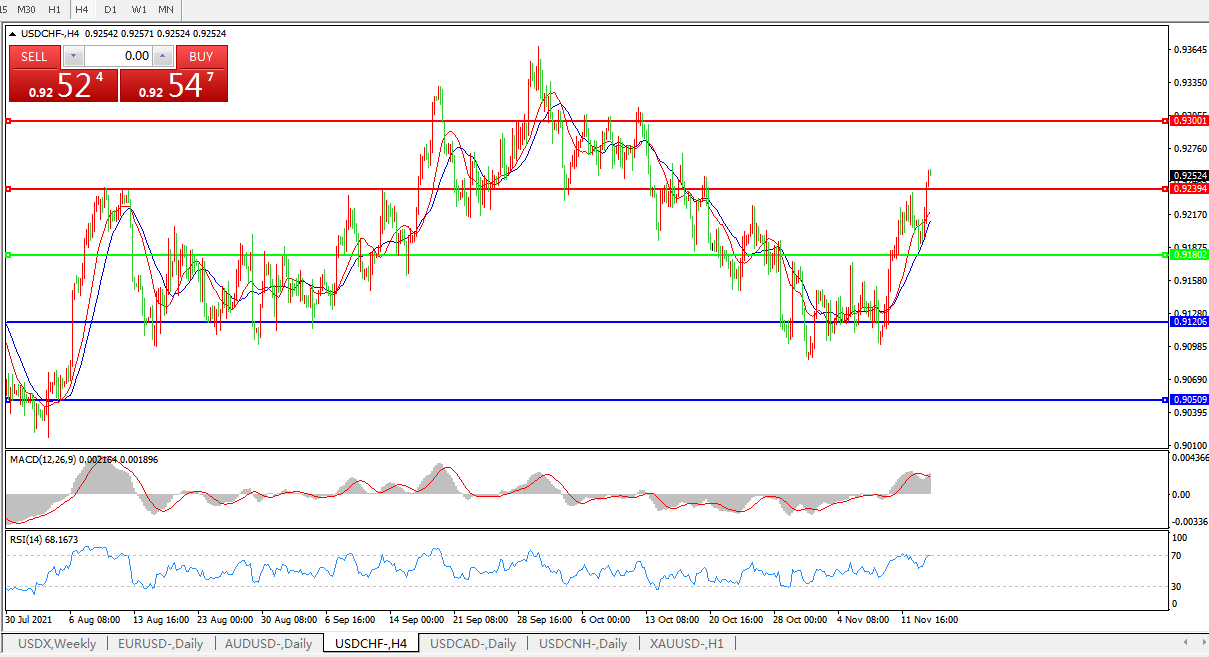The image size is (1209, 657).
Task: Select the green 0.91802 horizontal line label
Action: pyautogui.click(x=1189, y=255)
